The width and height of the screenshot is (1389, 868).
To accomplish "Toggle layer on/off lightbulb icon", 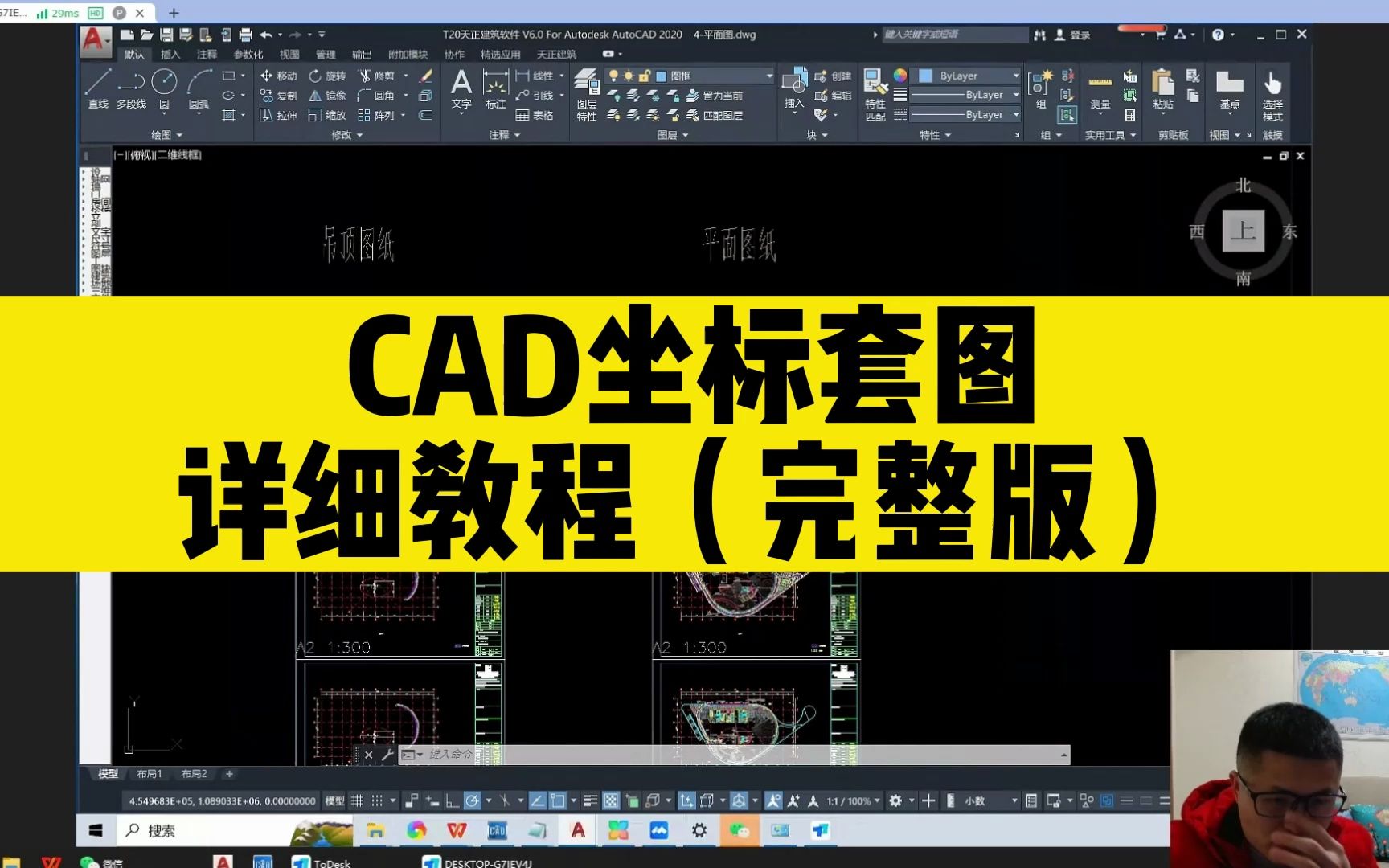I will pos(613,76).
